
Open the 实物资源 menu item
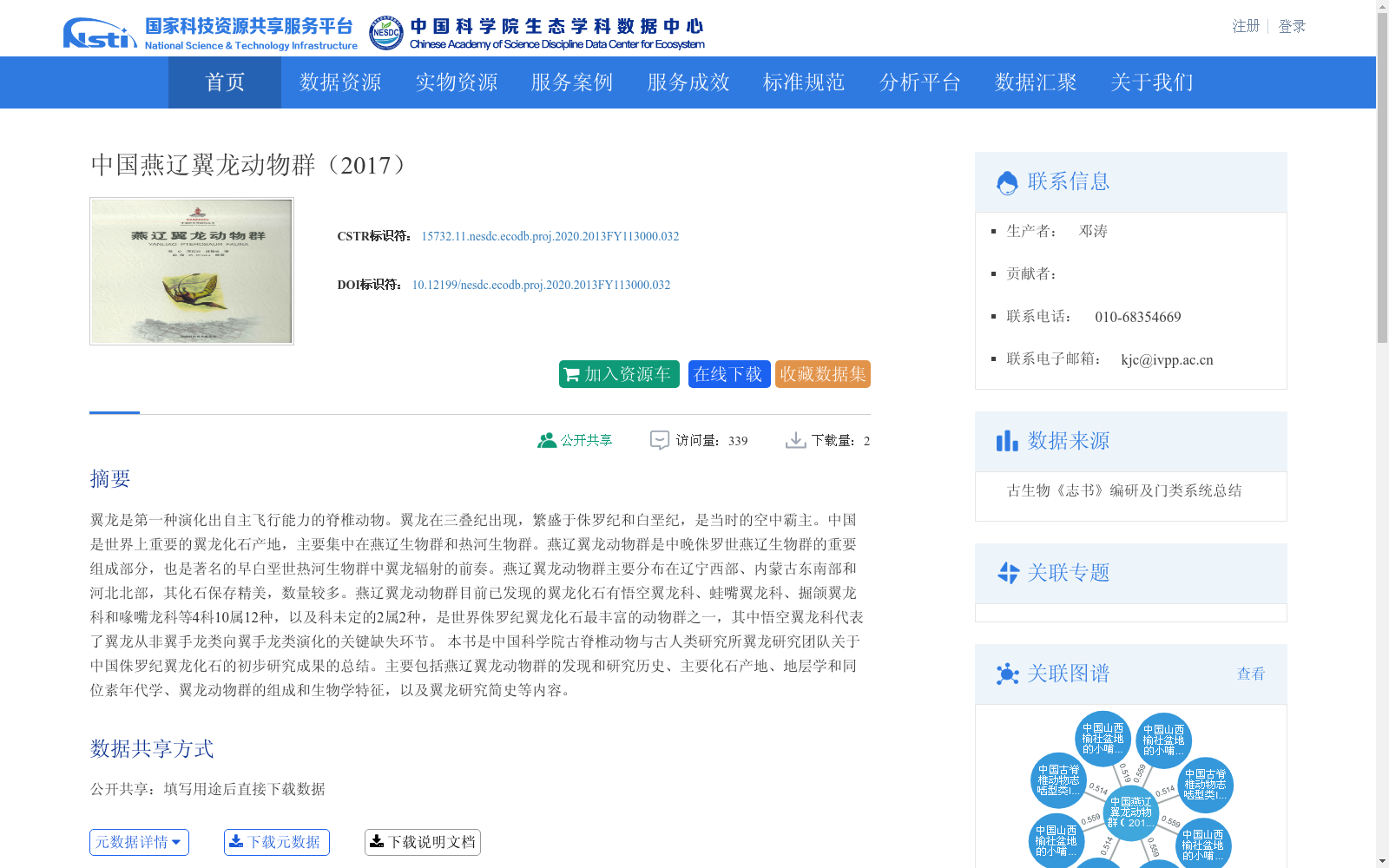click(457, 82)
